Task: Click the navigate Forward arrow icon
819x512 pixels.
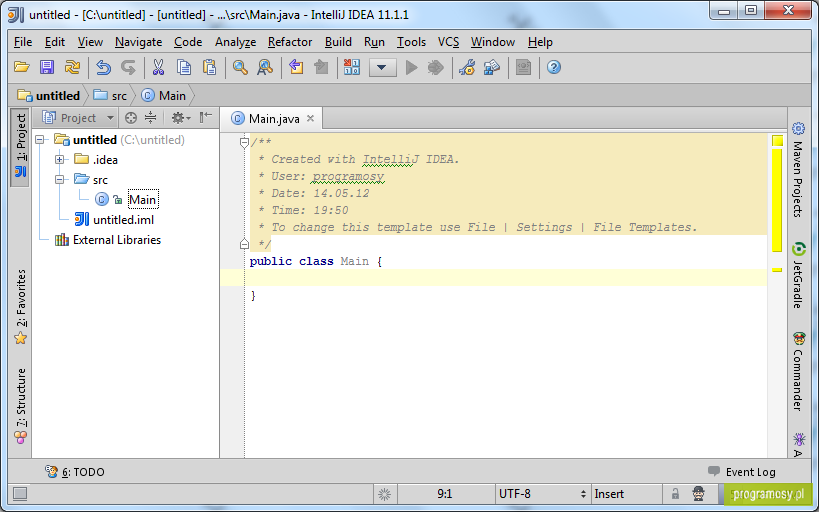Action: pyautogui.click(x=321, y=67)
